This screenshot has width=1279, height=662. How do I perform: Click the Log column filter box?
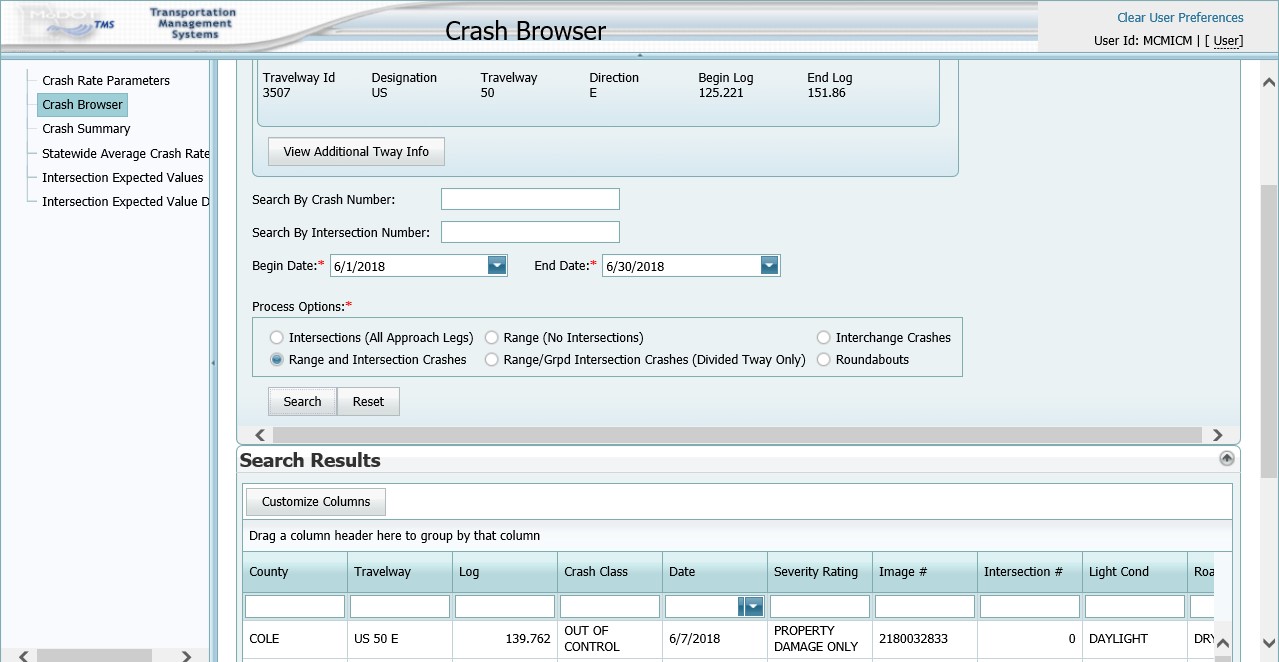click(x=505, y=606)
